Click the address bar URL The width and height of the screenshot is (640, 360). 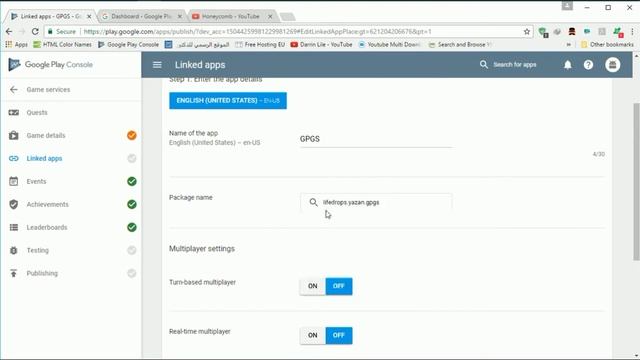click(x=257, y=31)
